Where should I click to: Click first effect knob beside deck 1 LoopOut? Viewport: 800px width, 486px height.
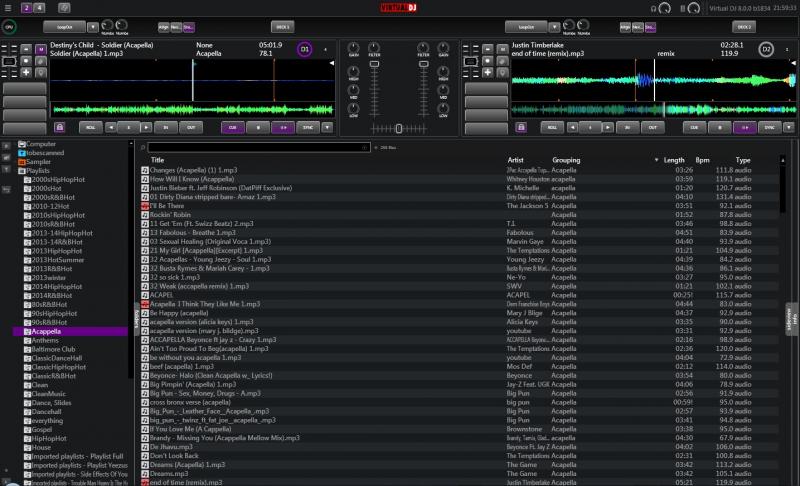point(107,25)
